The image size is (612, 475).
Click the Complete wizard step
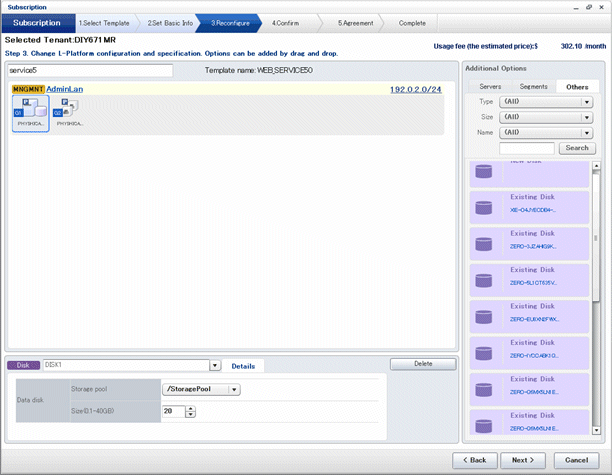(x=412, y=23)
